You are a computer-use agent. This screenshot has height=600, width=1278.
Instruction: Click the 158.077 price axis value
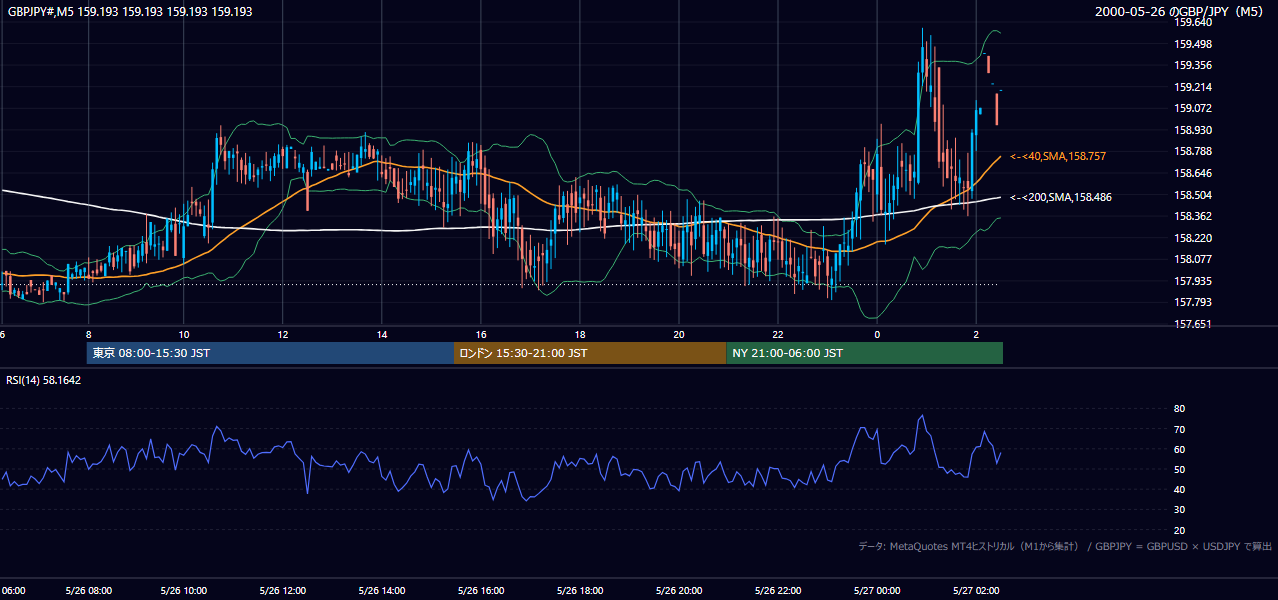tap(1193, 259)
